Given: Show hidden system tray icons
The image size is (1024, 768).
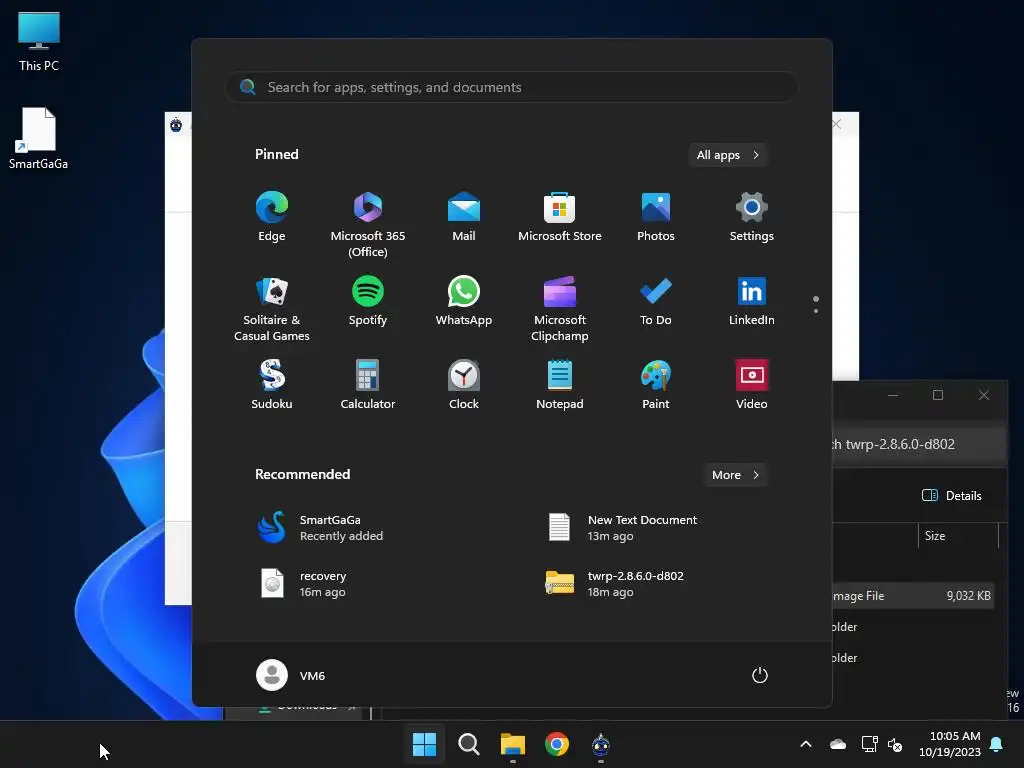Looking at the screenshot, I should tap(806, 744).
